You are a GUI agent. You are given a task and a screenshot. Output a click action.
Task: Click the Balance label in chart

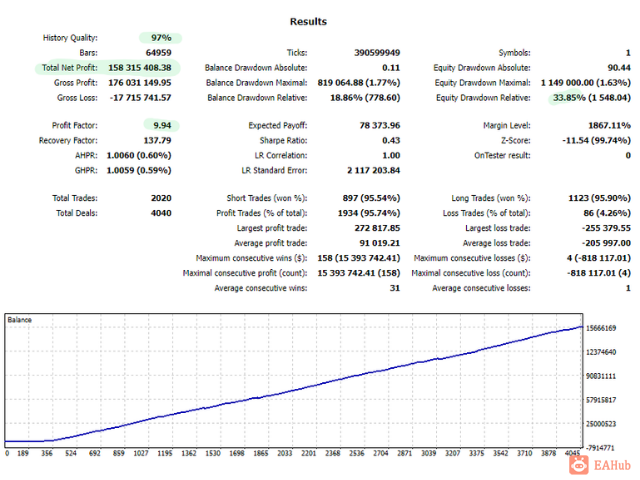coord(19,320)
